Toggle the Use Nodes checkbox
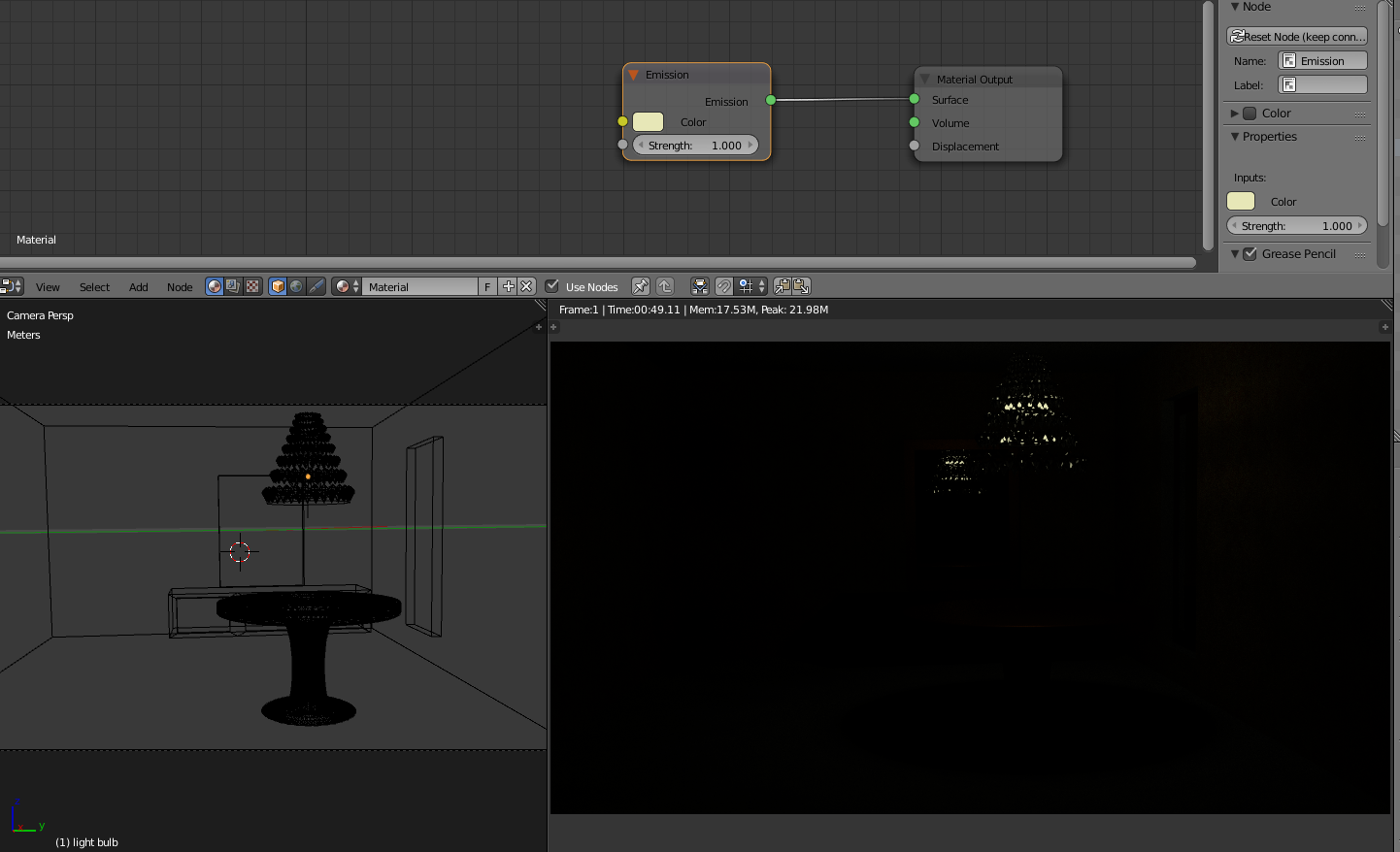This screenshot has height=852, width=1400. [x=551, y=286]
